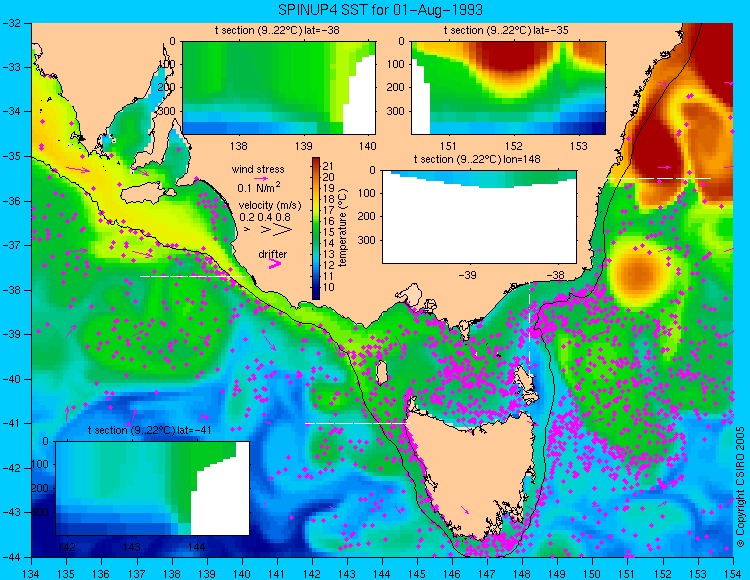Click the '147' longitude label on main axis
Image resolution: width=750 pixels, height=580 pixels.
pos(487,574)
